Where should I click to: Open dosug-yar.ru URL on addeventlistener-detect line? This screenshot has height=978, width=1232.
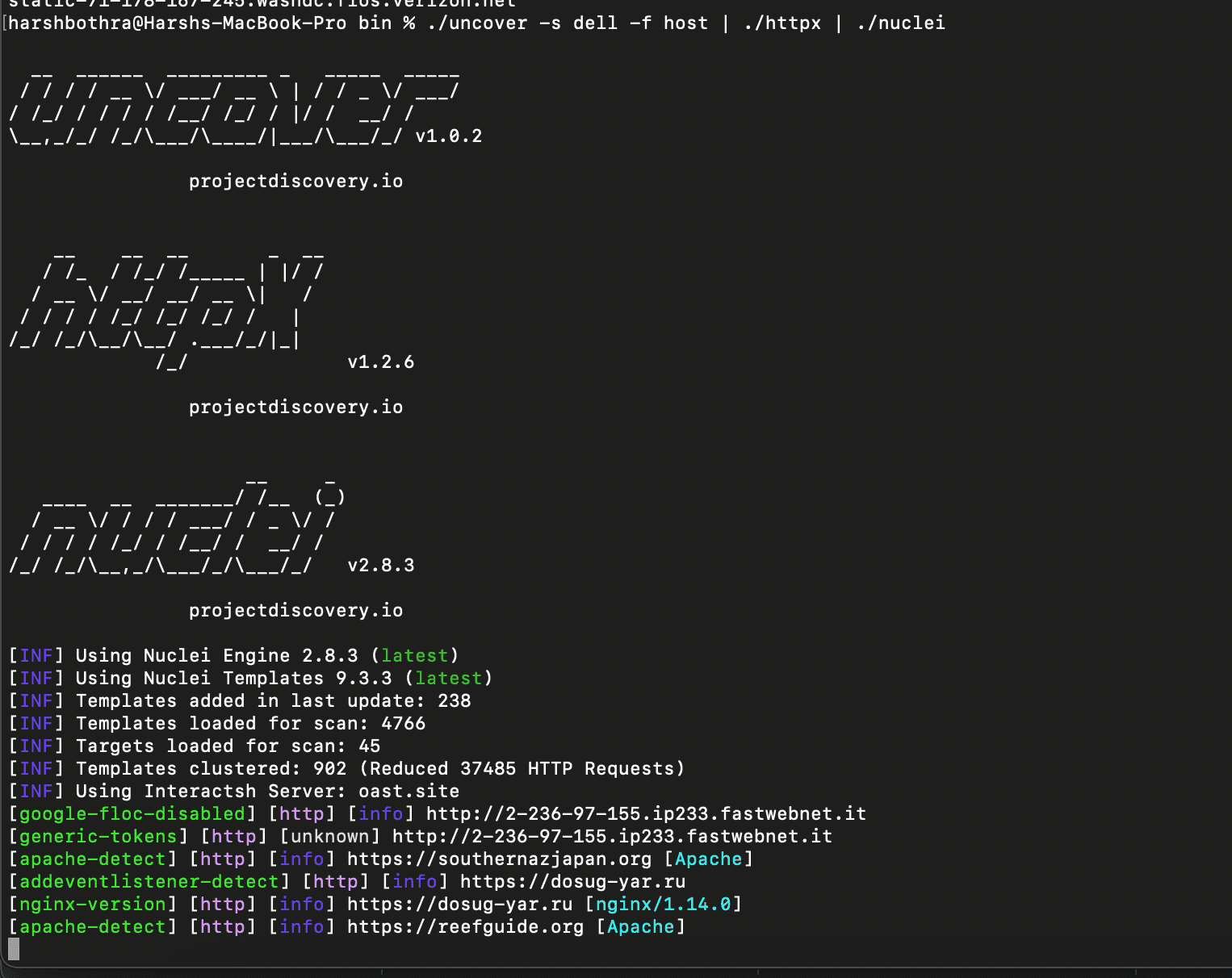(572, 881)
